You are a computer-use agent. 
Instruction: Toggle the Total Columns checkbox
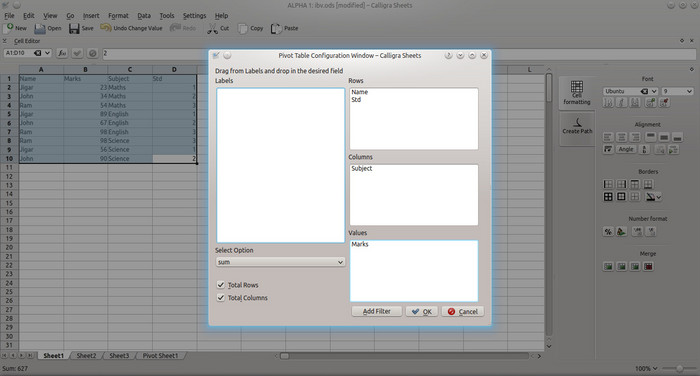point(221,297)
